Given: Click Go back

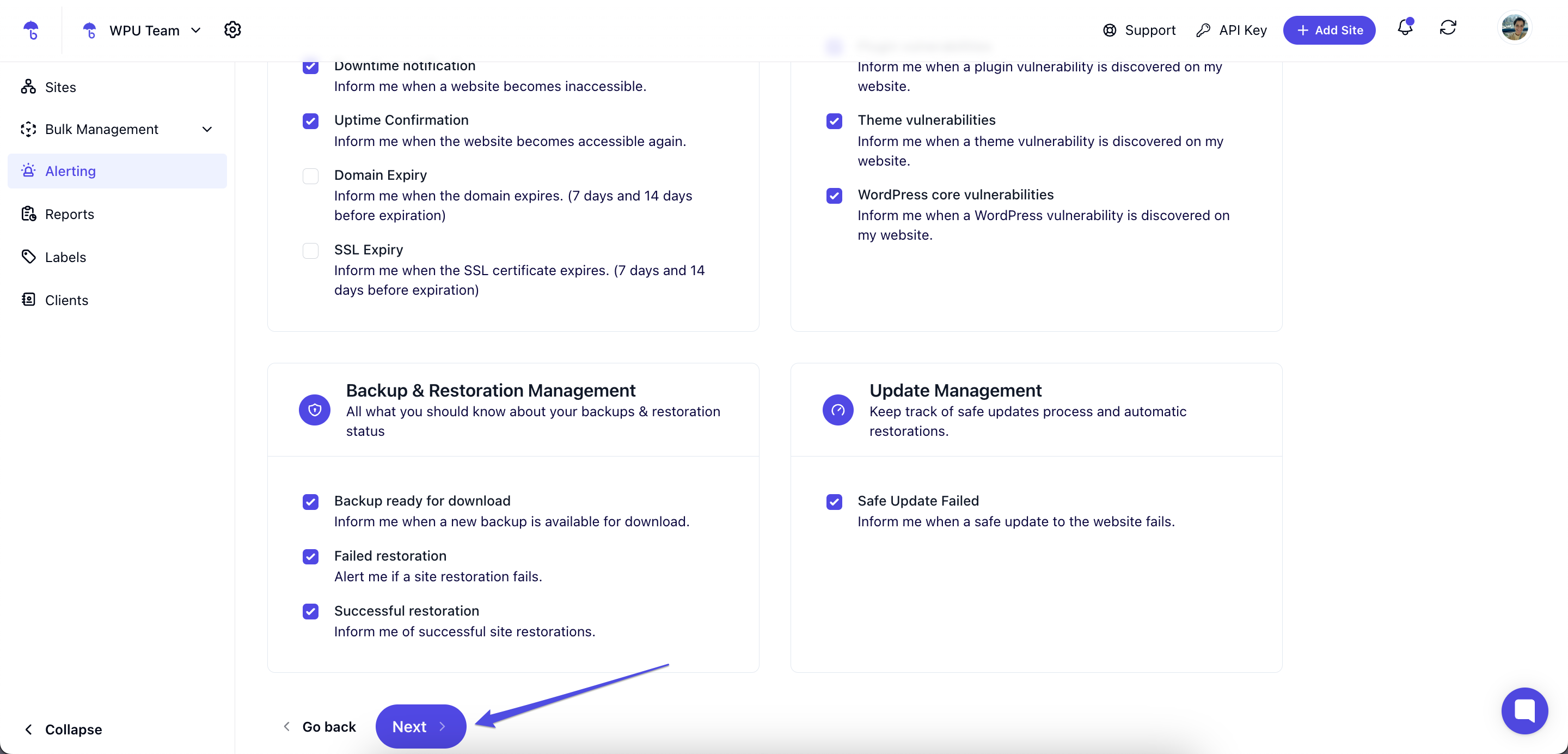Looking at the screenshot, I should tap(320, 727).
